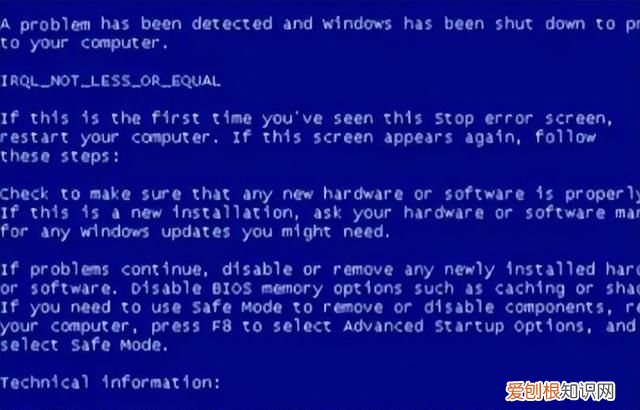640x410 pixels.
Task: Click the words 'such as caching'
Action: click(x=490, y=289)
